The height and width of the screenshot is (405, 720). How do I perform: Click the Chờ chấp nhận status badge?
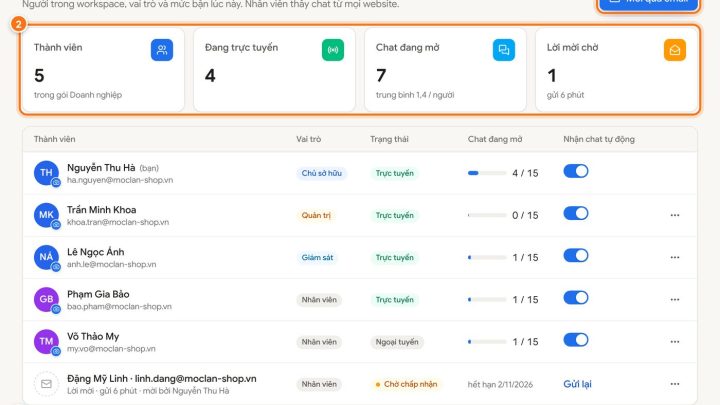pos(406,384)
